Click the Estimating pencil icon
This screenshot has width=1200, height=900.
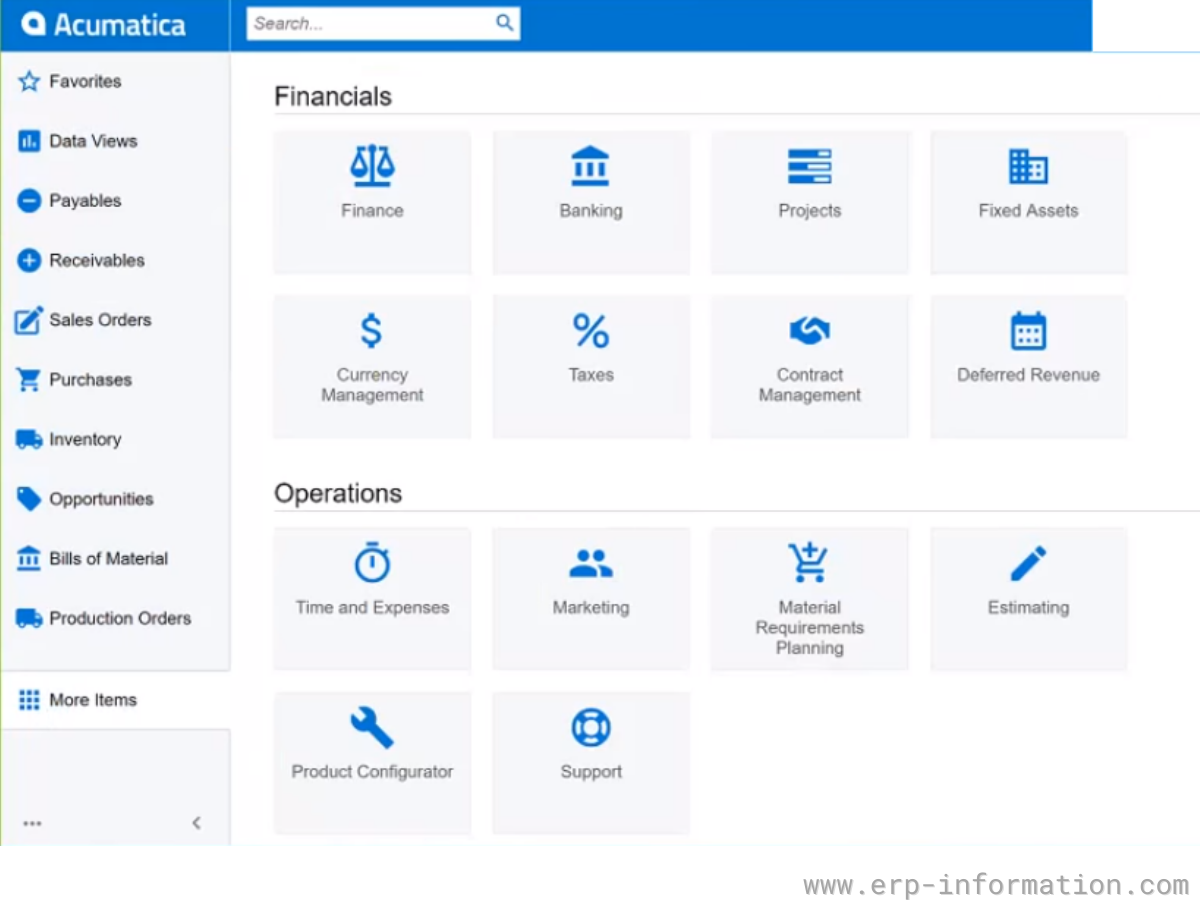coord(1028,563)
